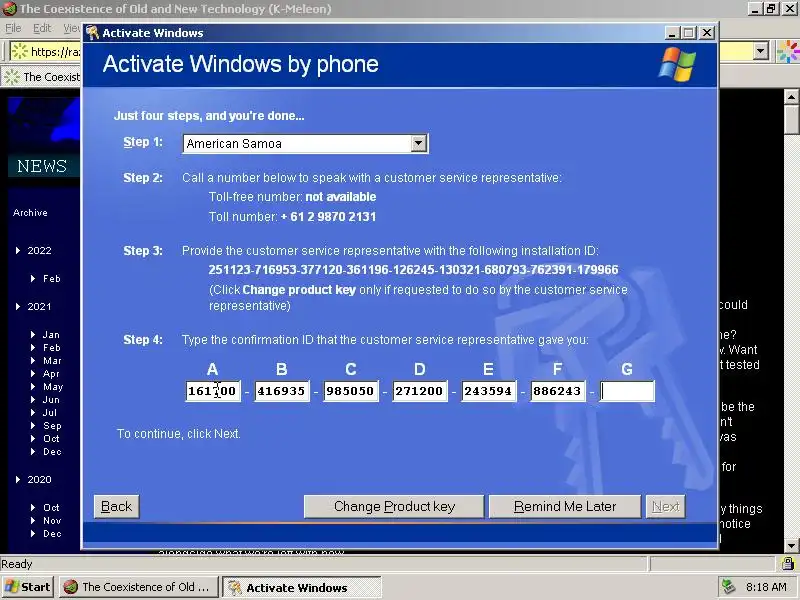The height and width of the screenshot is (600, 800).
Task: Switch to The Coexistence of Old taskbar item
Action: pos(138,587)
